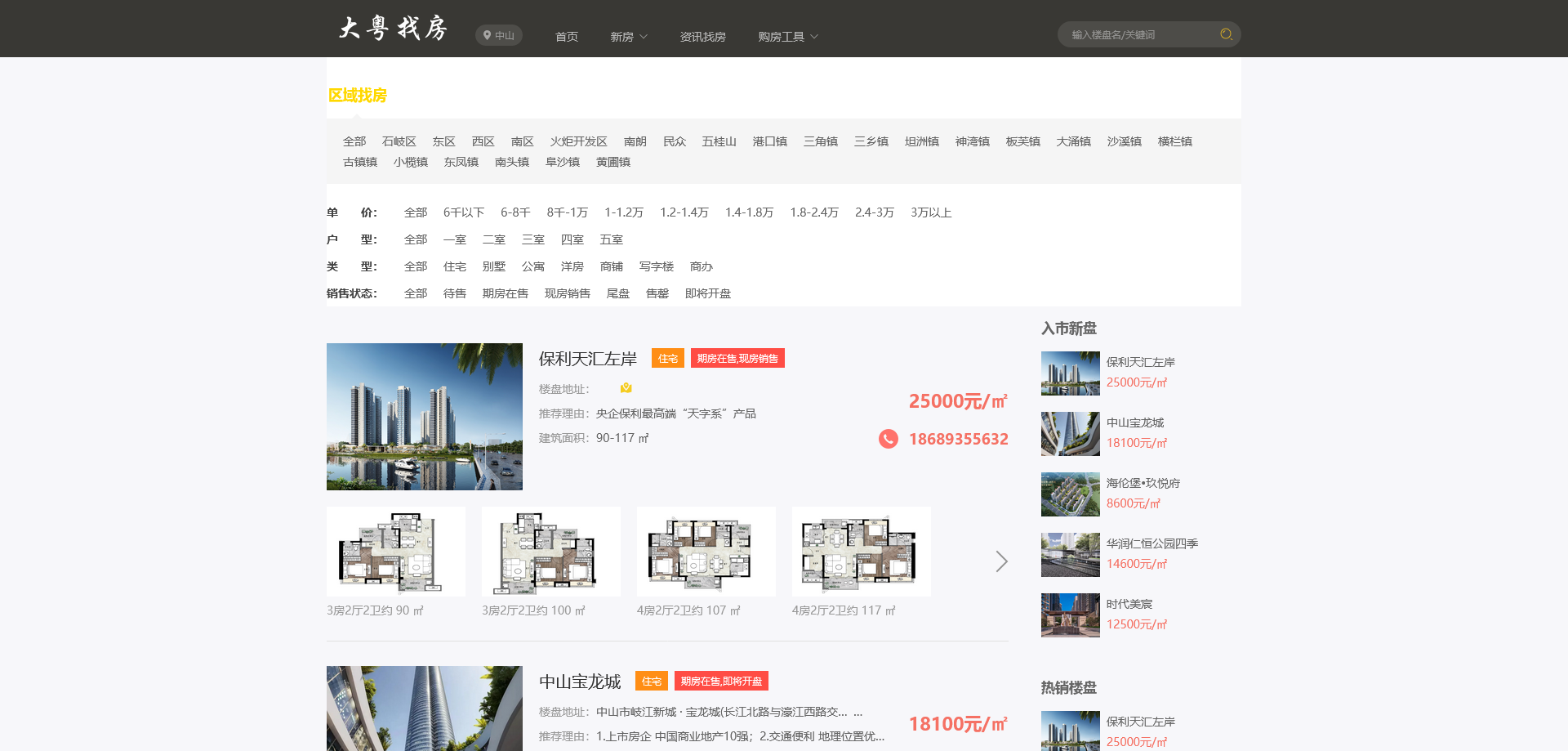
Task: Click the keyword search input field
Action: click(1135, 34)
